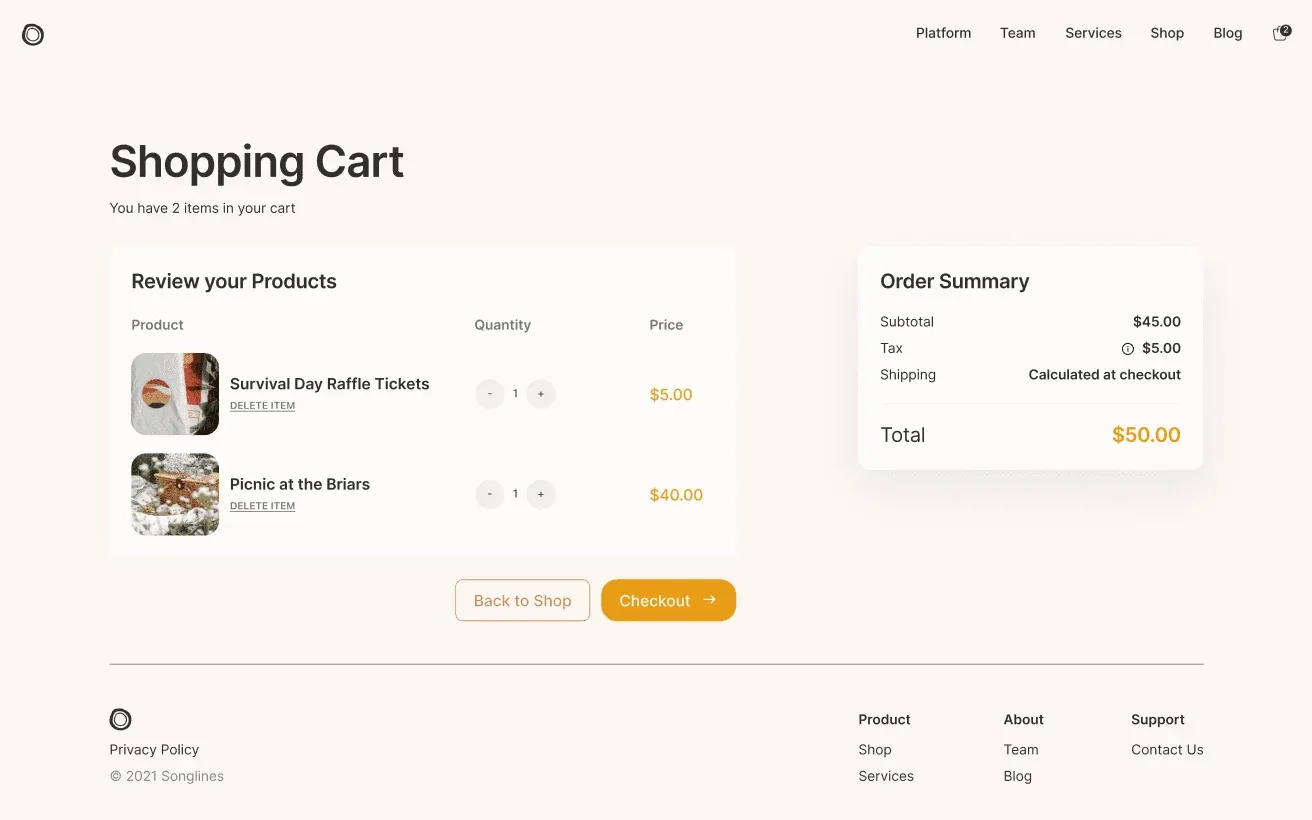Open the Platform menu item
This screenshot has width=1312, height=820.
tap(943, 33)
